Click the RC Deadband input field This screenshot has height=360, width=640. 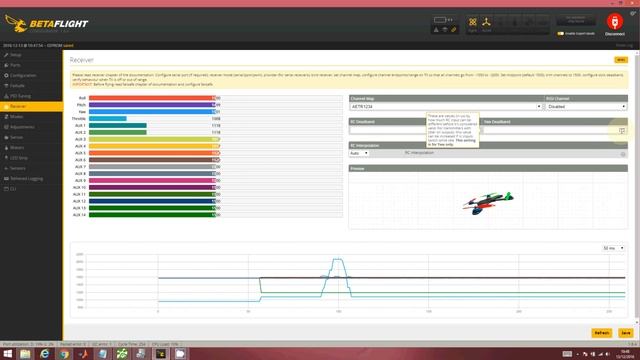coord(414,130)
